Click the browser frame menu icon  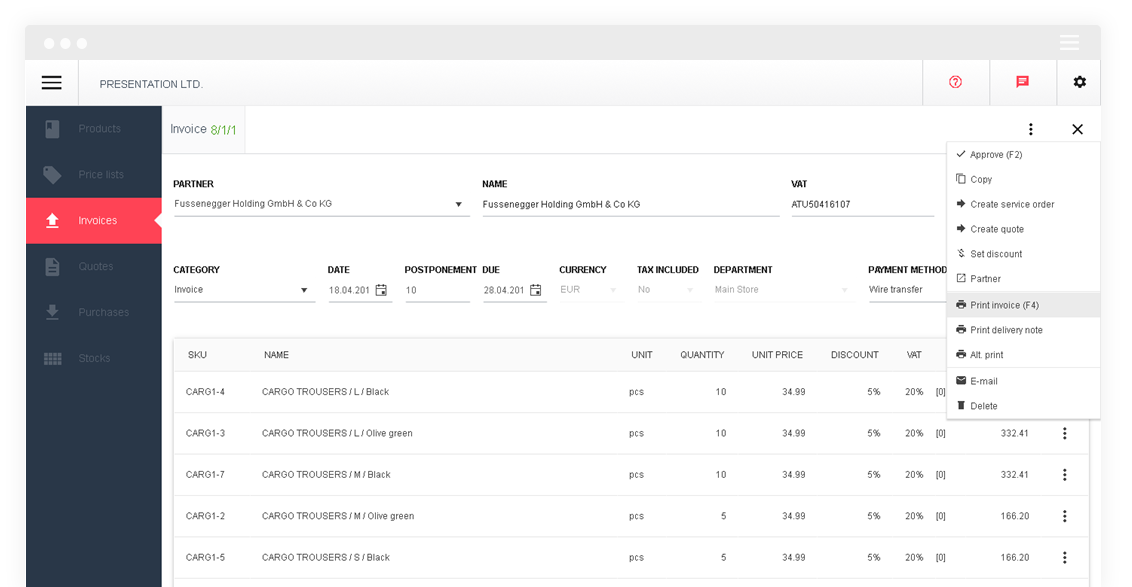tap(1069, 43)
